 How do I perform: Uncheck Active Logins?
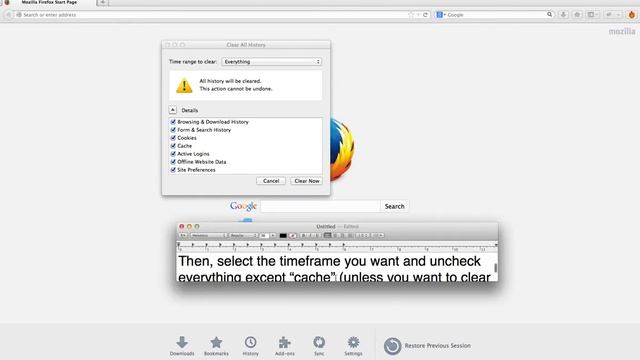coord(173,154)
